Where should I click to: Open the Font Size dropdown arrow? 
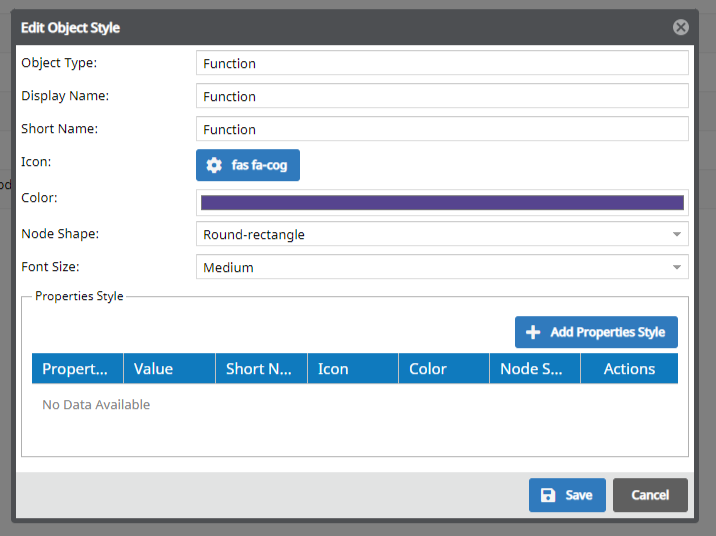pyautogui.click(x=677, y=267)
